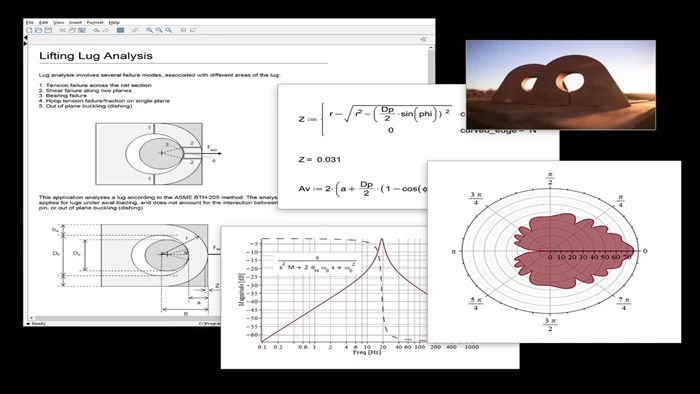Click the Redo arrow icon
700x394 pixels.
tap(106, 30)
